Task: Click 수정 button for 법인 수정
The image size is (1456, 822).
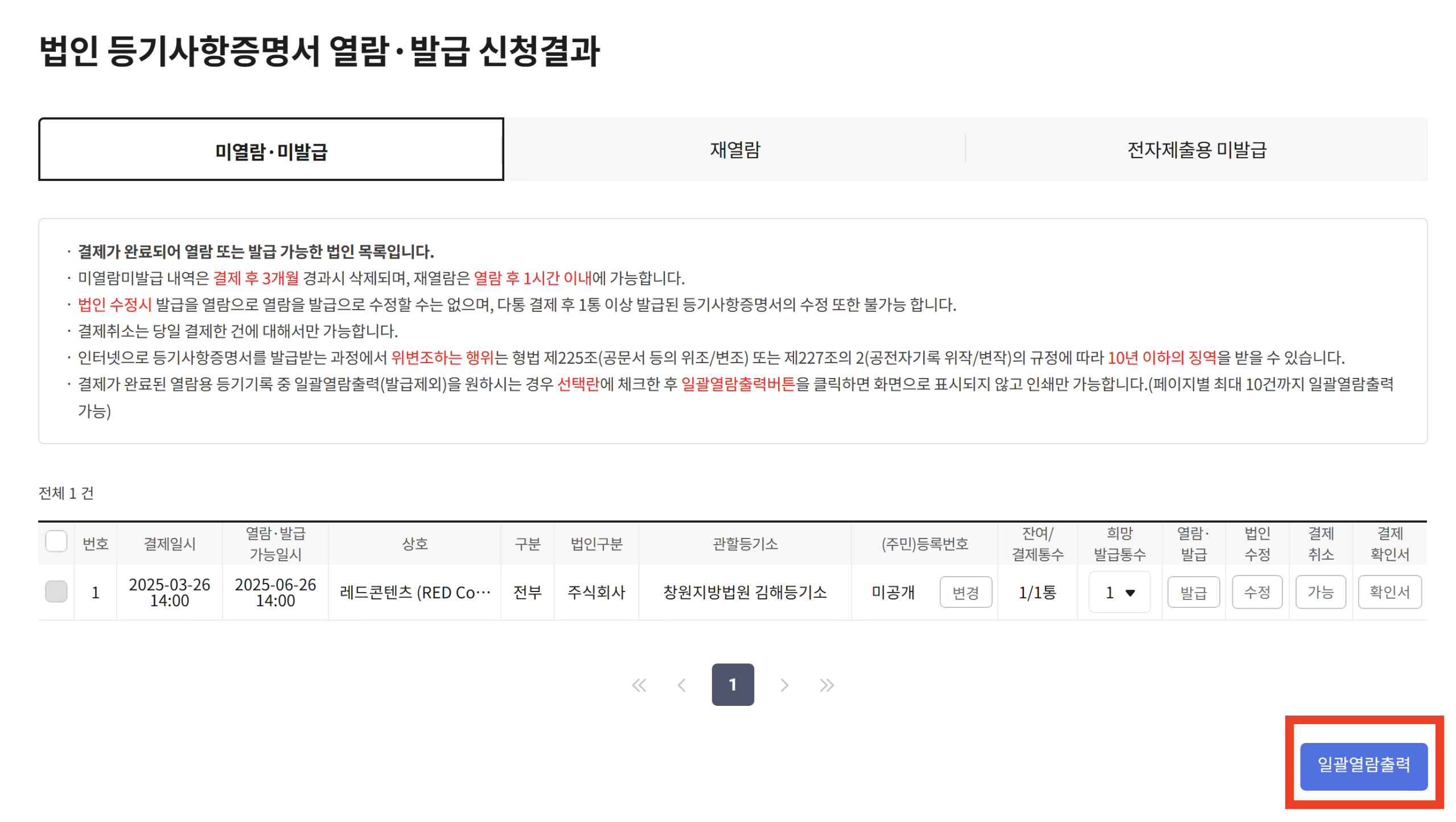Action: click(x=1256, y=593)
